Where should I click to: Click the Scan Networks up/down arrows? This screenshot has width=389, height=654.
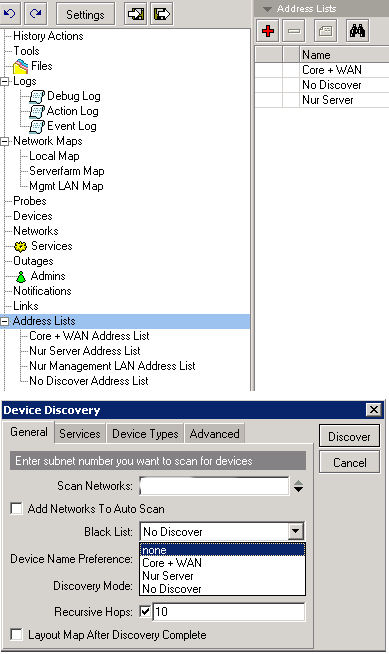coord(298,486)
